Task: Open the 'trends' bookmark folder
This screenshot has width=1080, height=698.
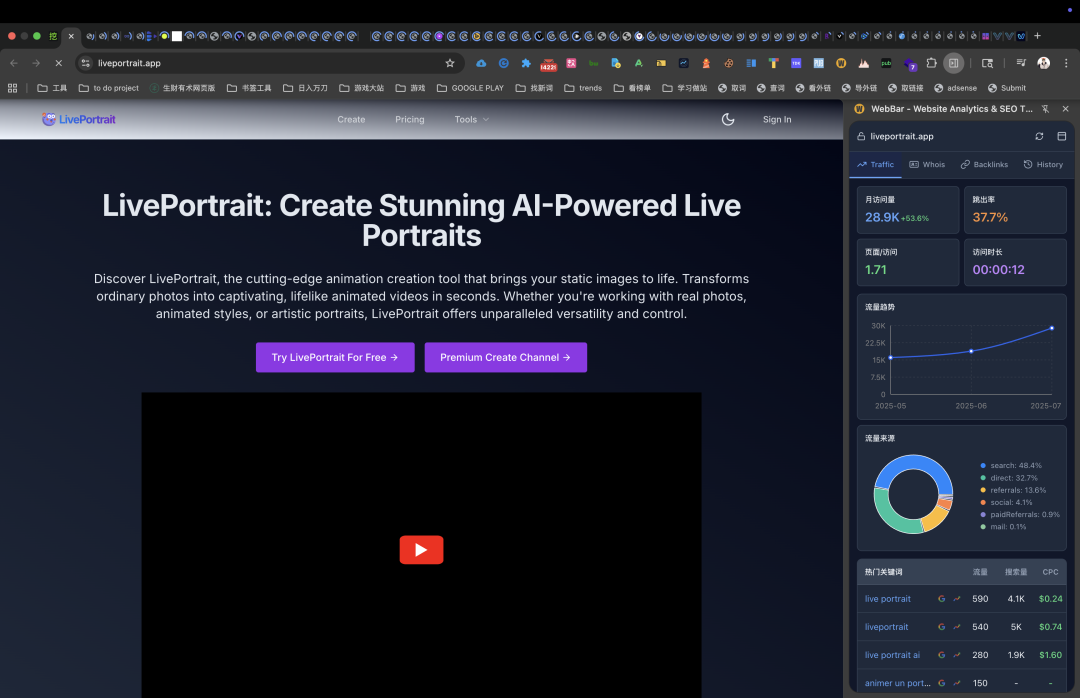Action: tap(583, 88)
